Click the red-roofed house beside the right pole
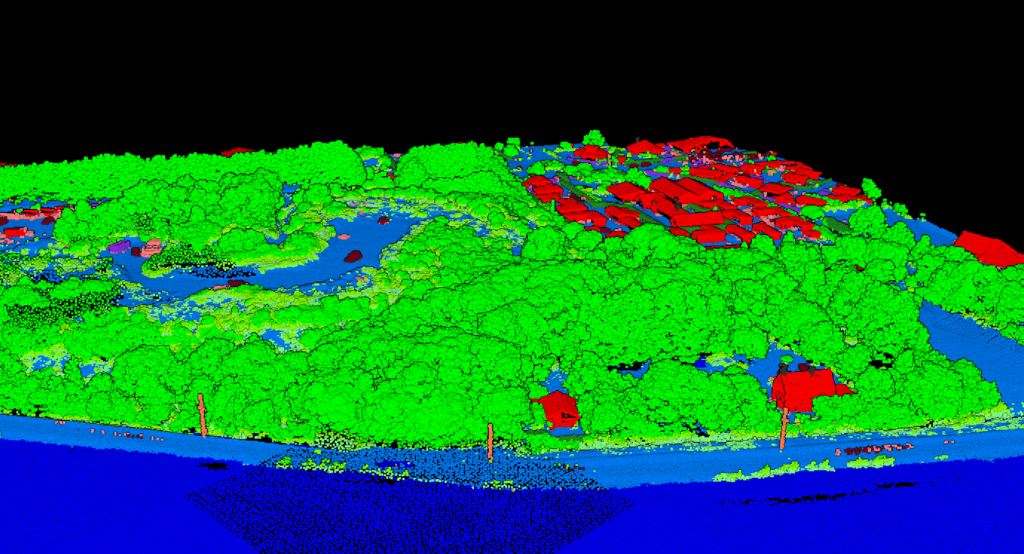This screenshot has height=554, width=1024. coord(808,386)
